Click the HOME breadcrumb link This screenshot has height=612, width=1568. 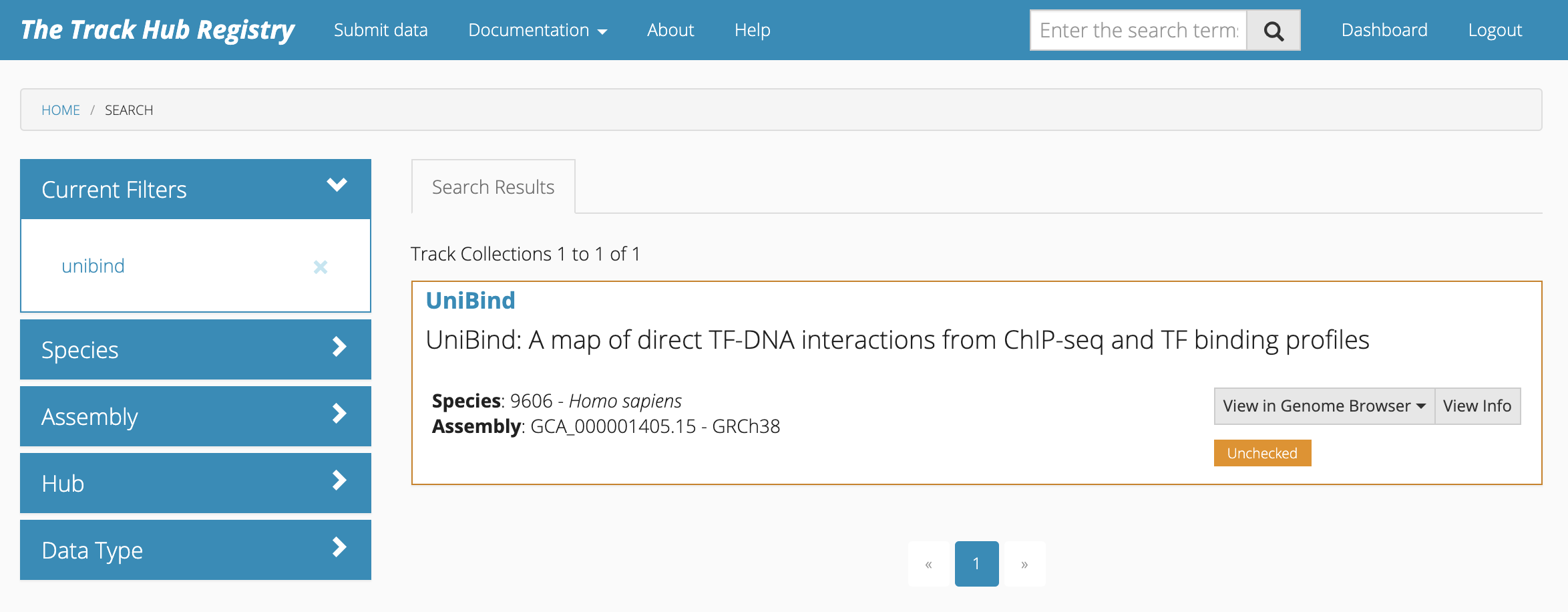[60, 110]
